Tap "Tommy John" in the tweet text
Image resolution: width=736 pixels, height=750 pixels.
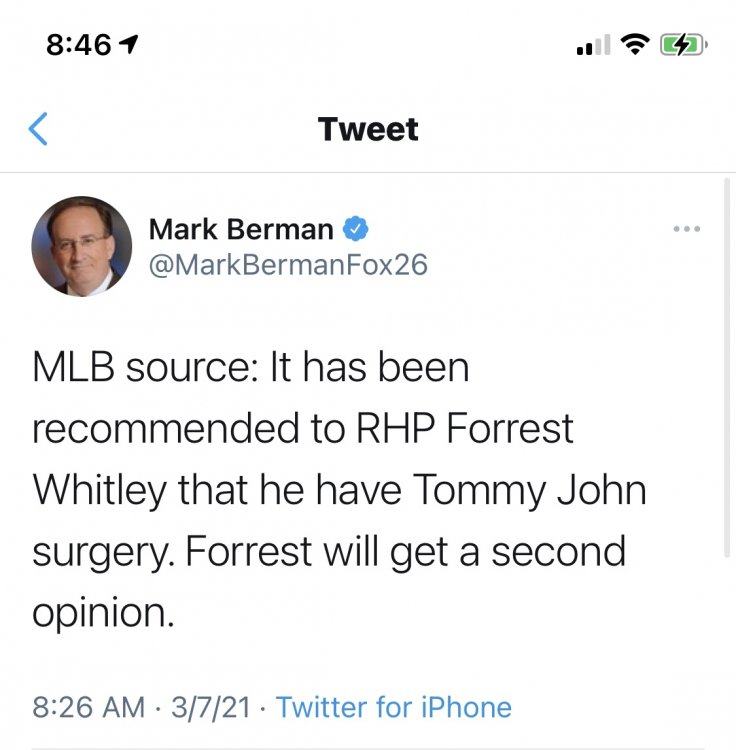[529, 490]
